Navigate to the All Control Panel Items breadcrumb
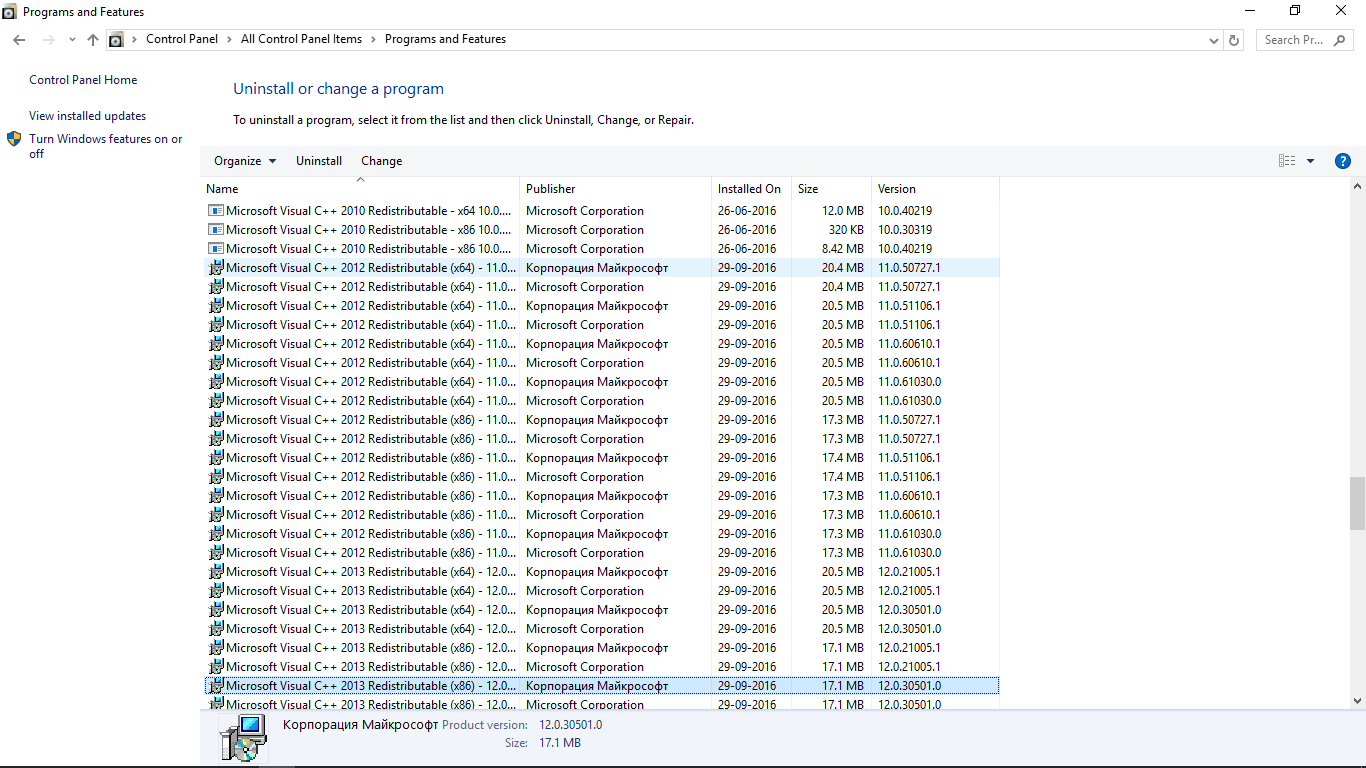 point(302,40)
